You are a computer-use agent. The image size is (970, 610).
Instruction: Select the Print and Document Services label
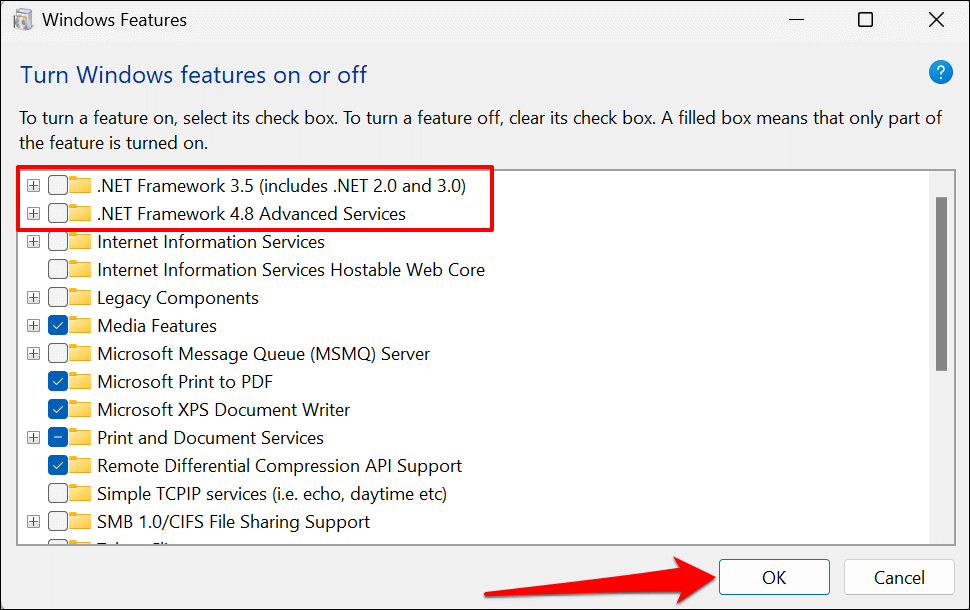(210, 438)
